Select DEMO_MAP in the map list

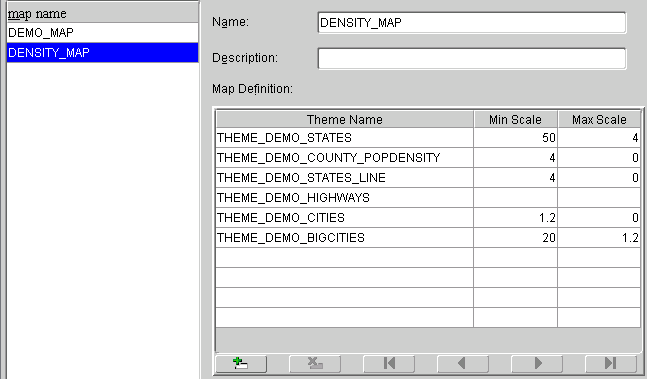click(x=102, y=33)
